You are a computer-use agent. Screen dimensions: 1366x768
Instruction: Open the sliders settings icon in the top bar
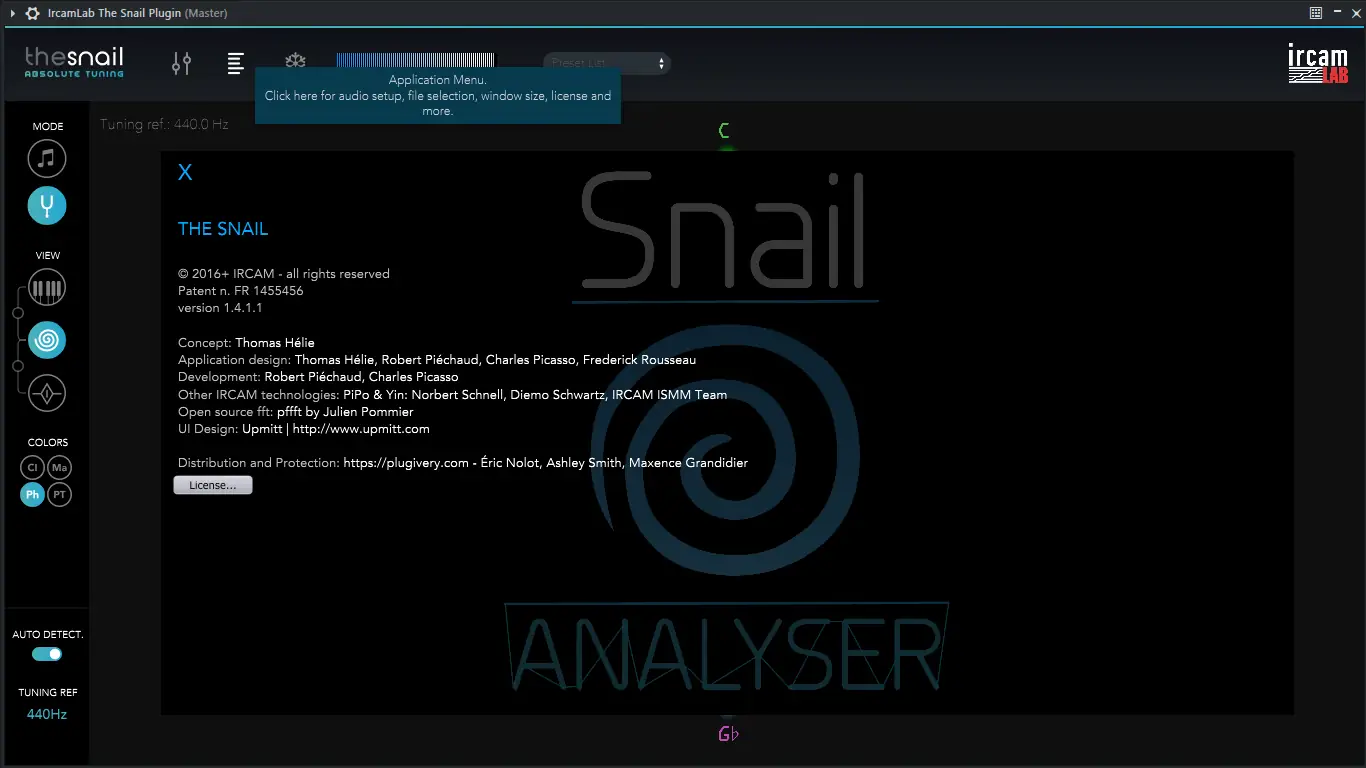tap(181, 63)
